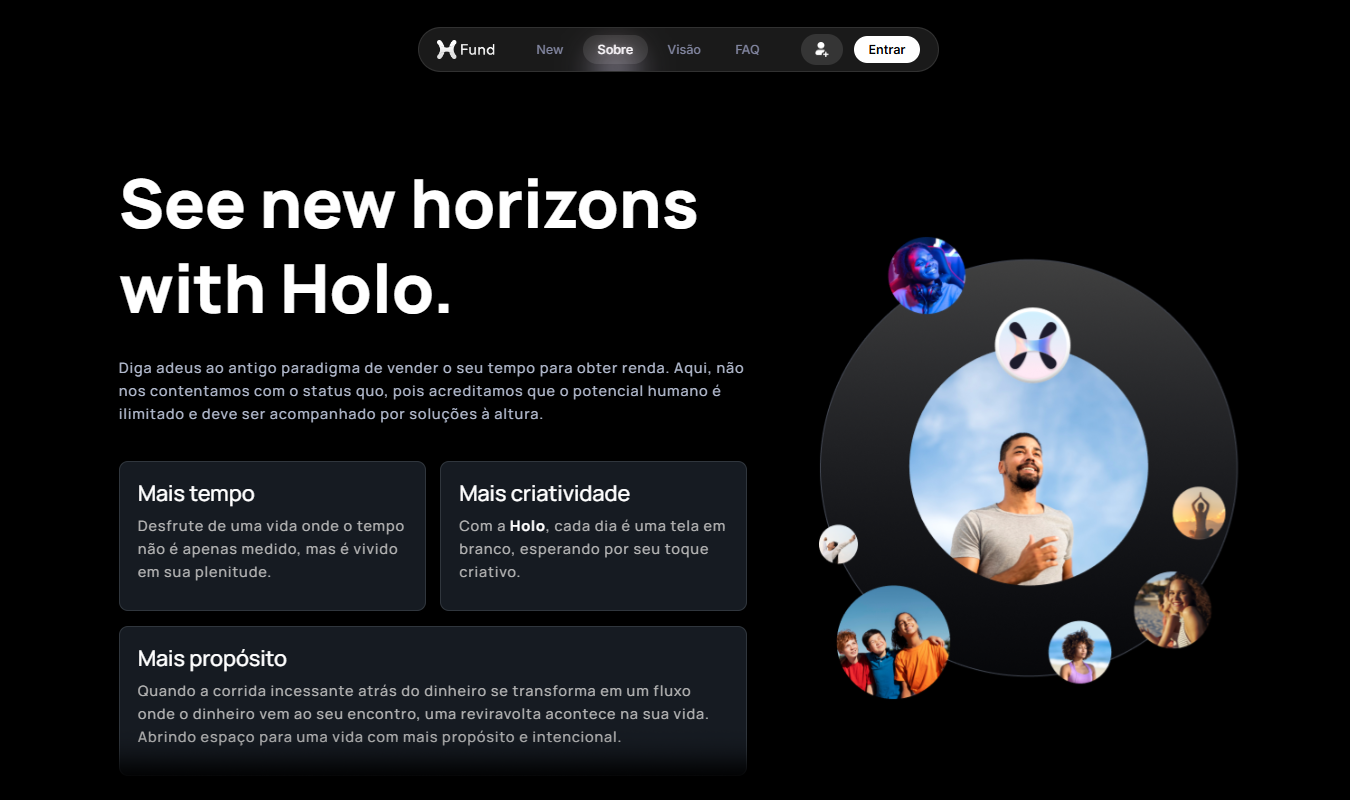The image size is (1350, 800).
Task: Click the yoga sunset silhouette avatar
Action: click(1199, 513)
